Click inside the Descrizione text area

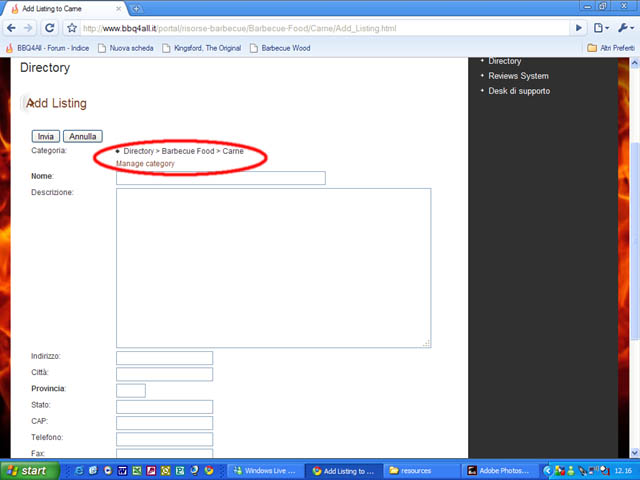(x=273, y=268)
